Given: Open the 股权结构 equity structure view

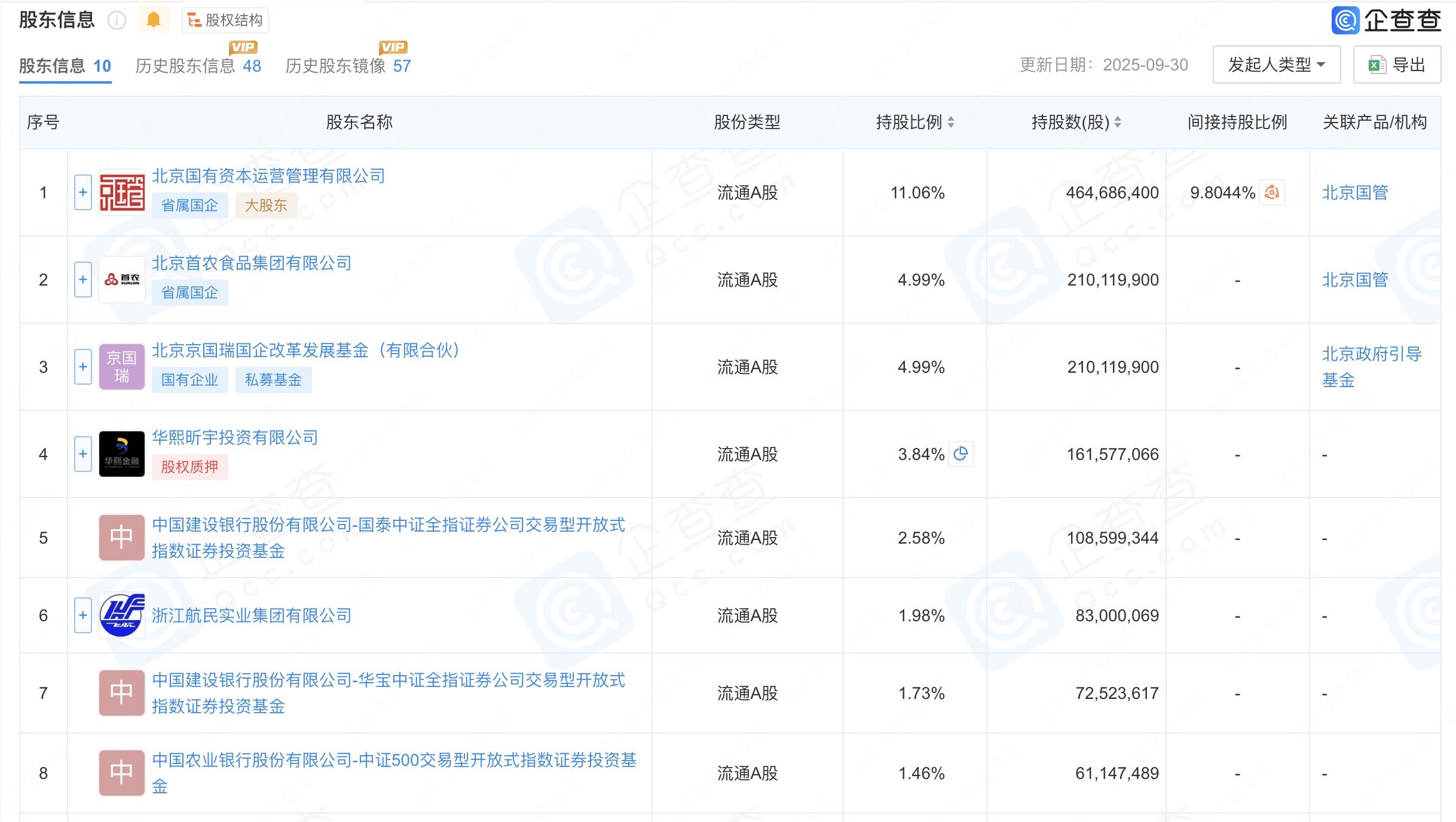Looking at the screenshot, I should (x=225, y=20).
